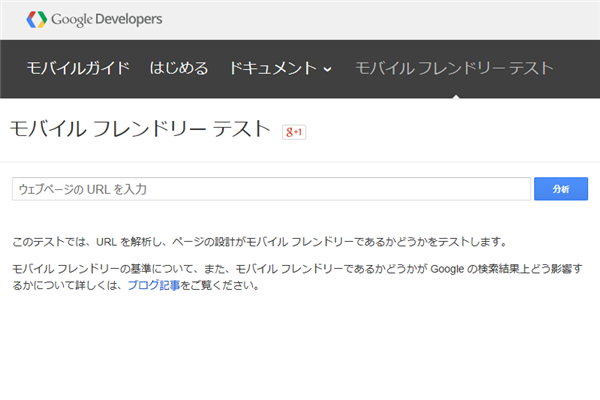Expand the ドキュメント dropdown menu
600x400 pixels.
pyautogui.click(x=280, y=69)
